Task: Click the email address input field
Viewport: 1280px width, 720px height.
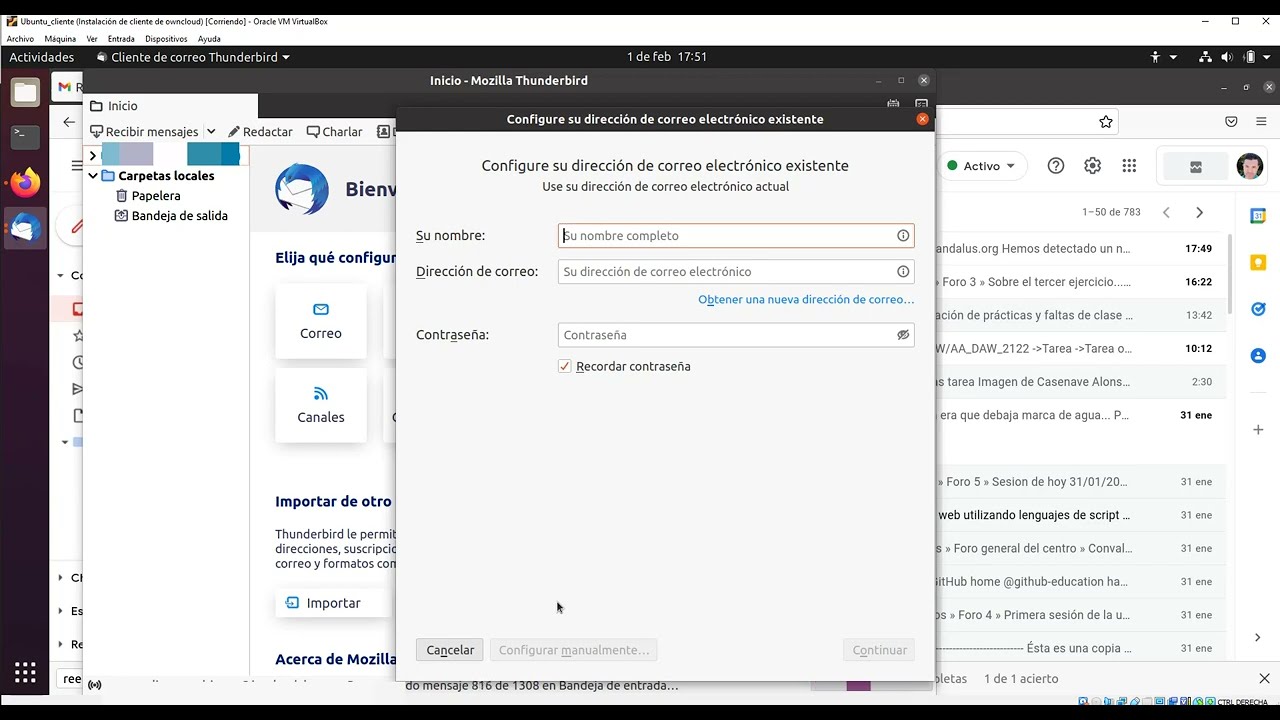Action: click(736, 272)
